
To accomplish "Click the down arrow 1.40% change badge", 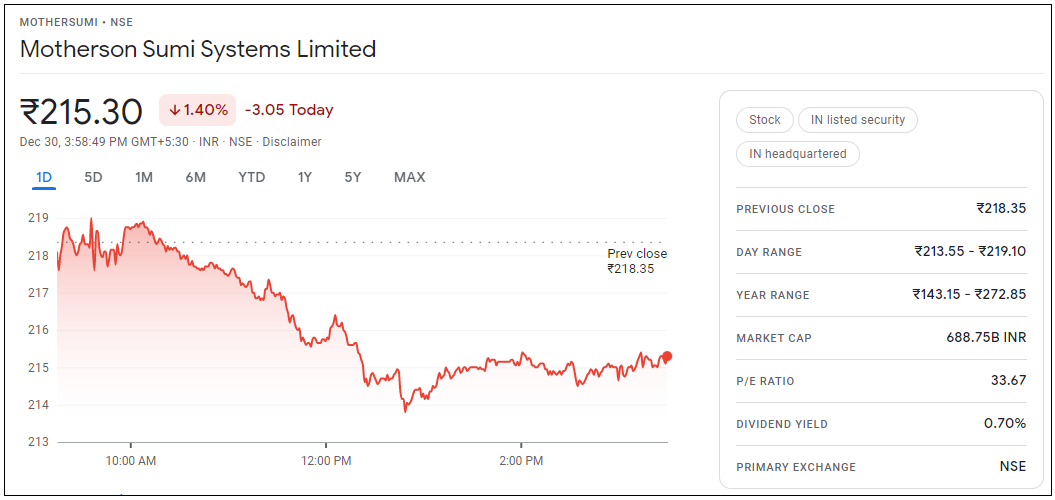I will pyautogui.click(x=198, y=110).
